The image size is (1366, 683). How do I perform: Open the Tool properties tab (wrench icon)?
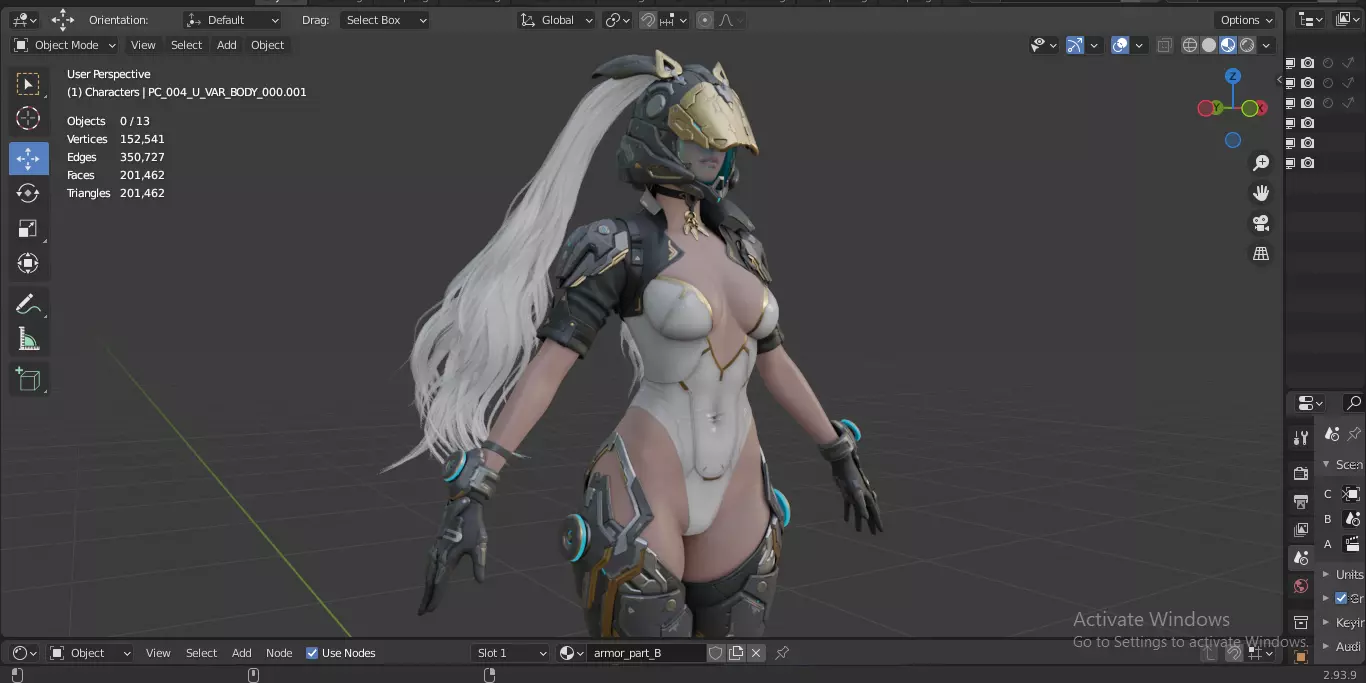coord(1301,438)
